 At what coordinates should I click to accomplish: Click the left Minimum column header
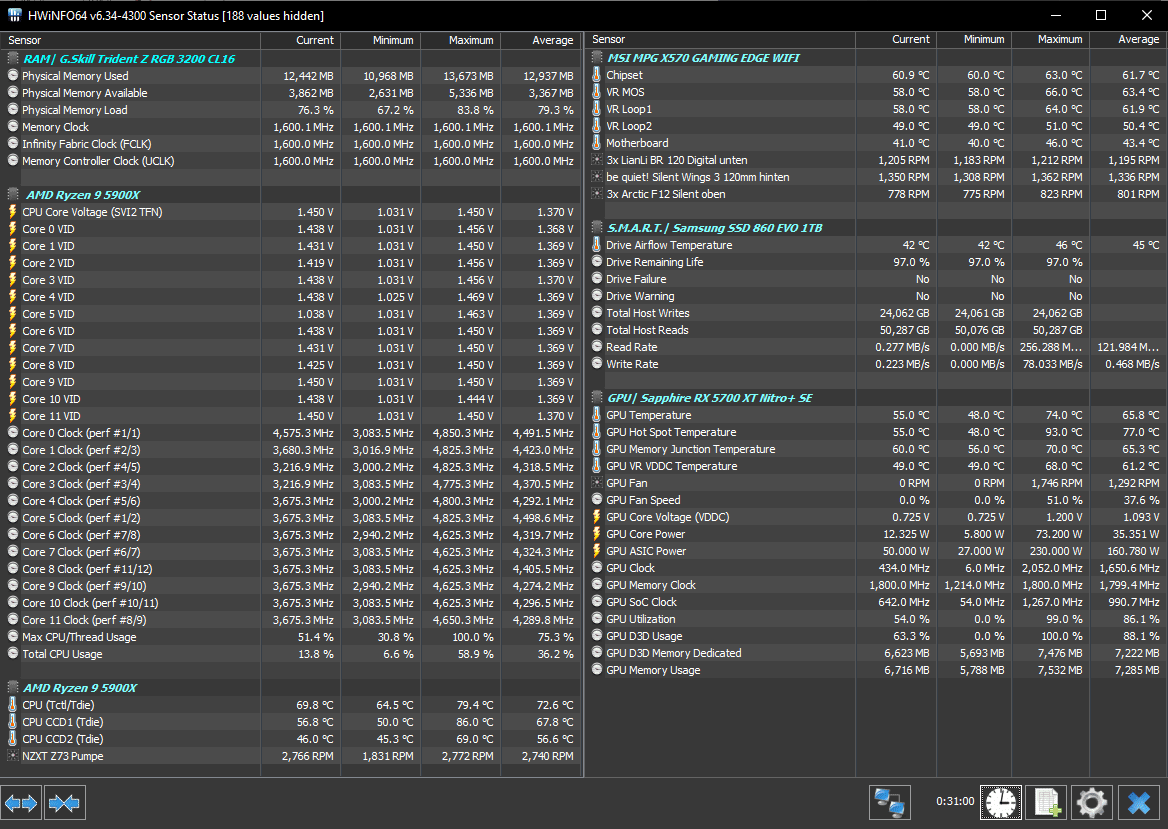381,40
